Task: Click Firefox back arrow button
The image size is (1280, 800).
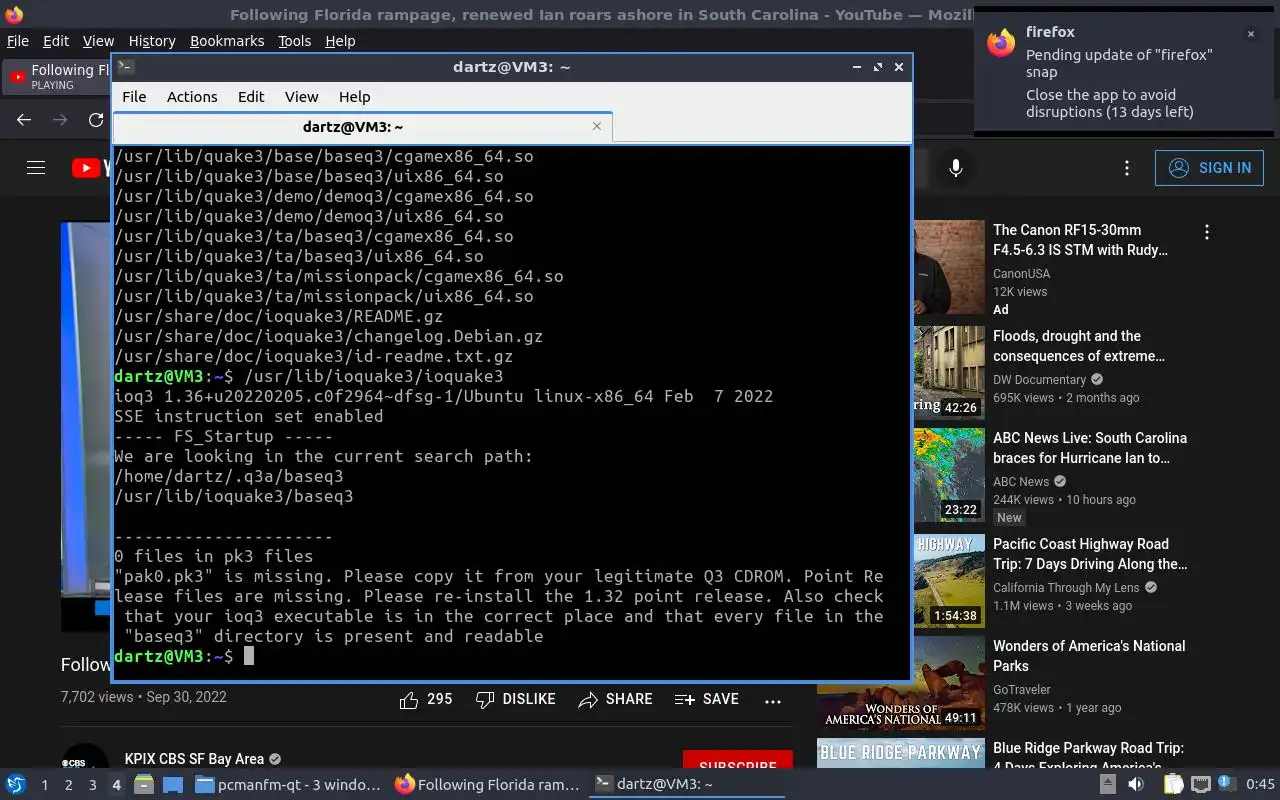Action: (x=24, y=120)
